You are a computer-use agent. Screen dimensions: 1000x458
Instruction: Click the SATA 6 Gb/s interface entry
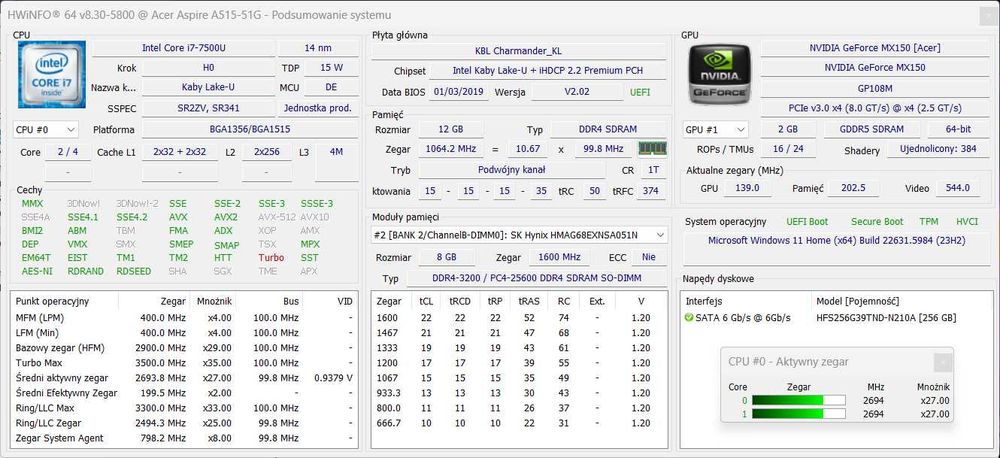click(x=742, y=318)
